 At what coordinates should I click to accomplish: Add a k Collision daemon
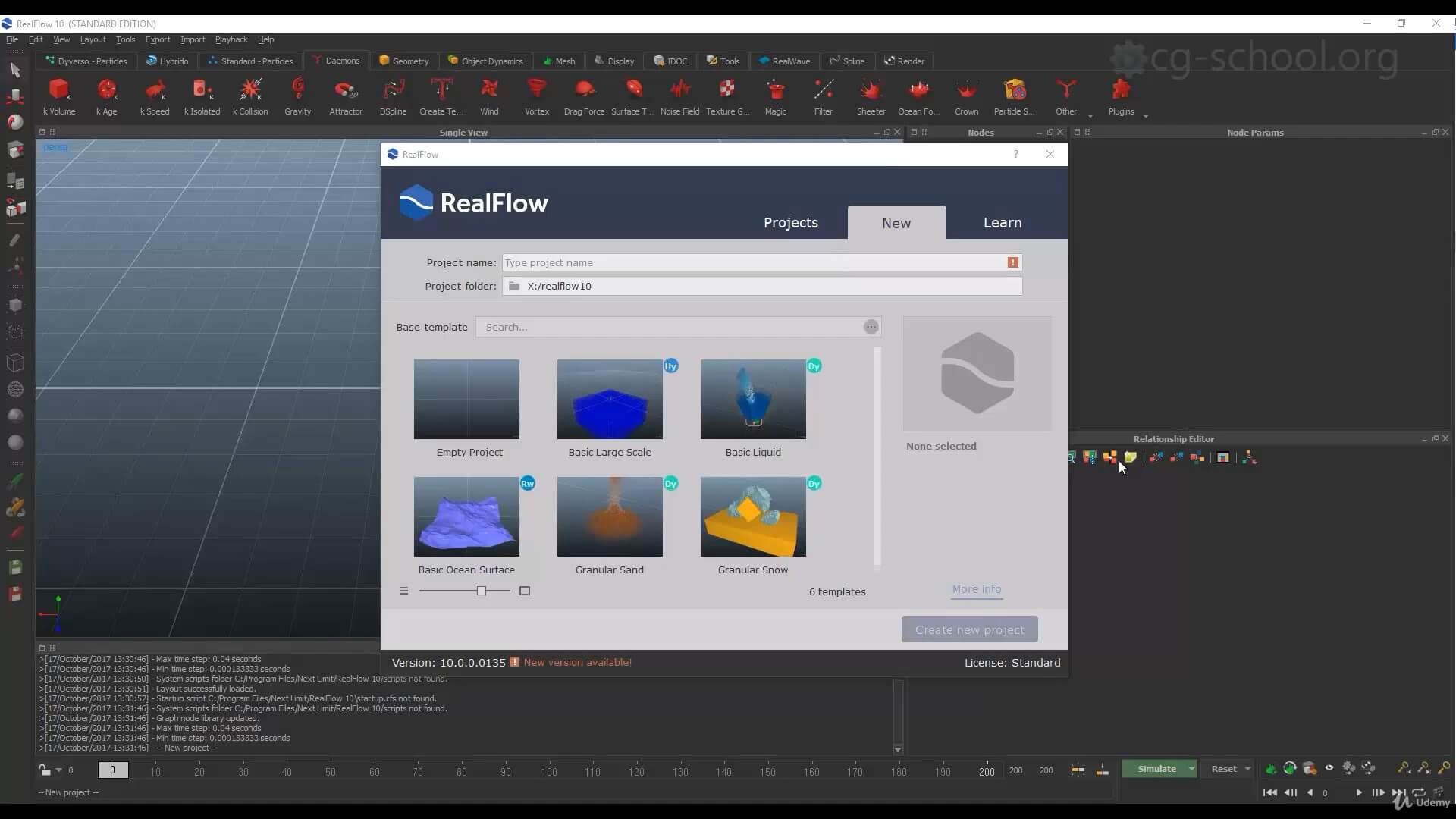250,96
